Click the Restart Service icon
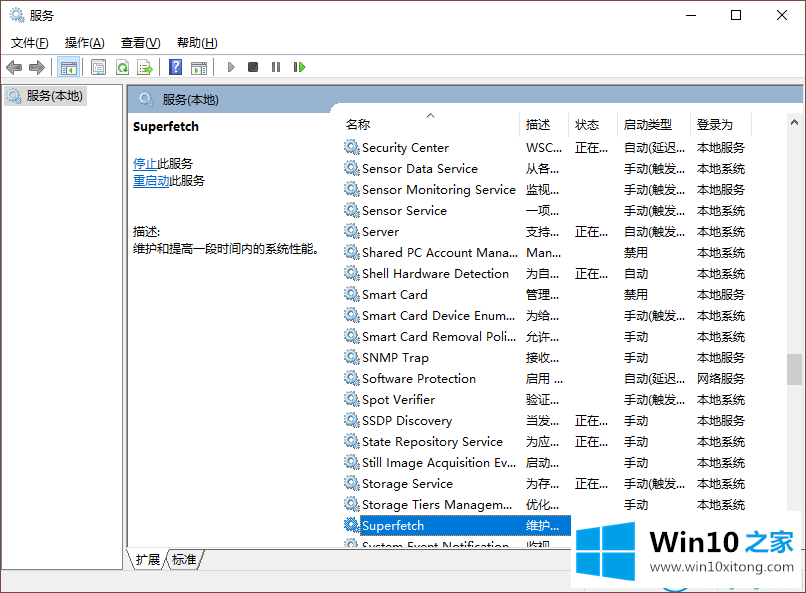Image resolution: width=806 pixels, height=593 pixels. [299, 67]
